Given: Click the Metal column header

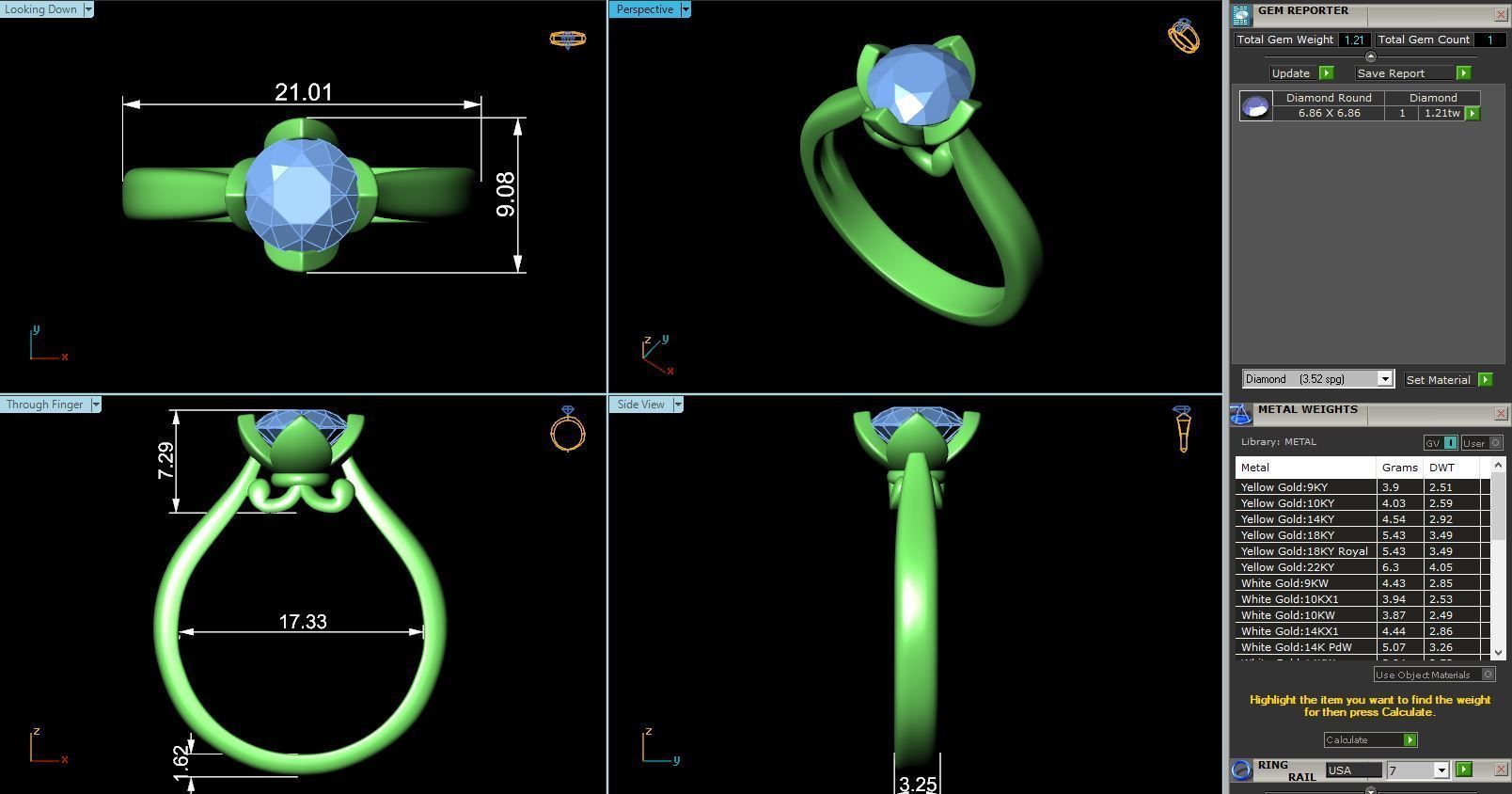Looking at the screenshot, I should click(1305, 468).
